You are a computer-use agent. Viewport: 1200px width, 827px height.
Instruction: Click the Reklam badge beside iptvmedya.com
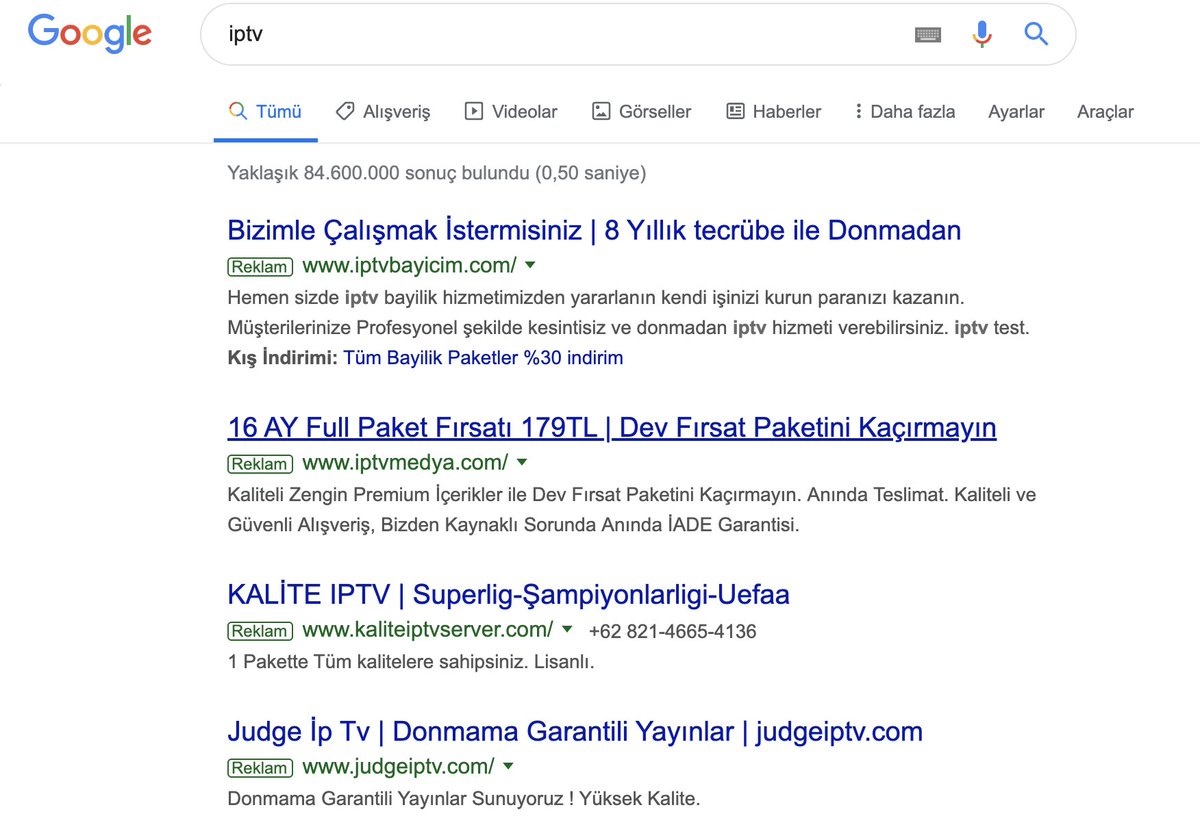click(x=260, y=464)
